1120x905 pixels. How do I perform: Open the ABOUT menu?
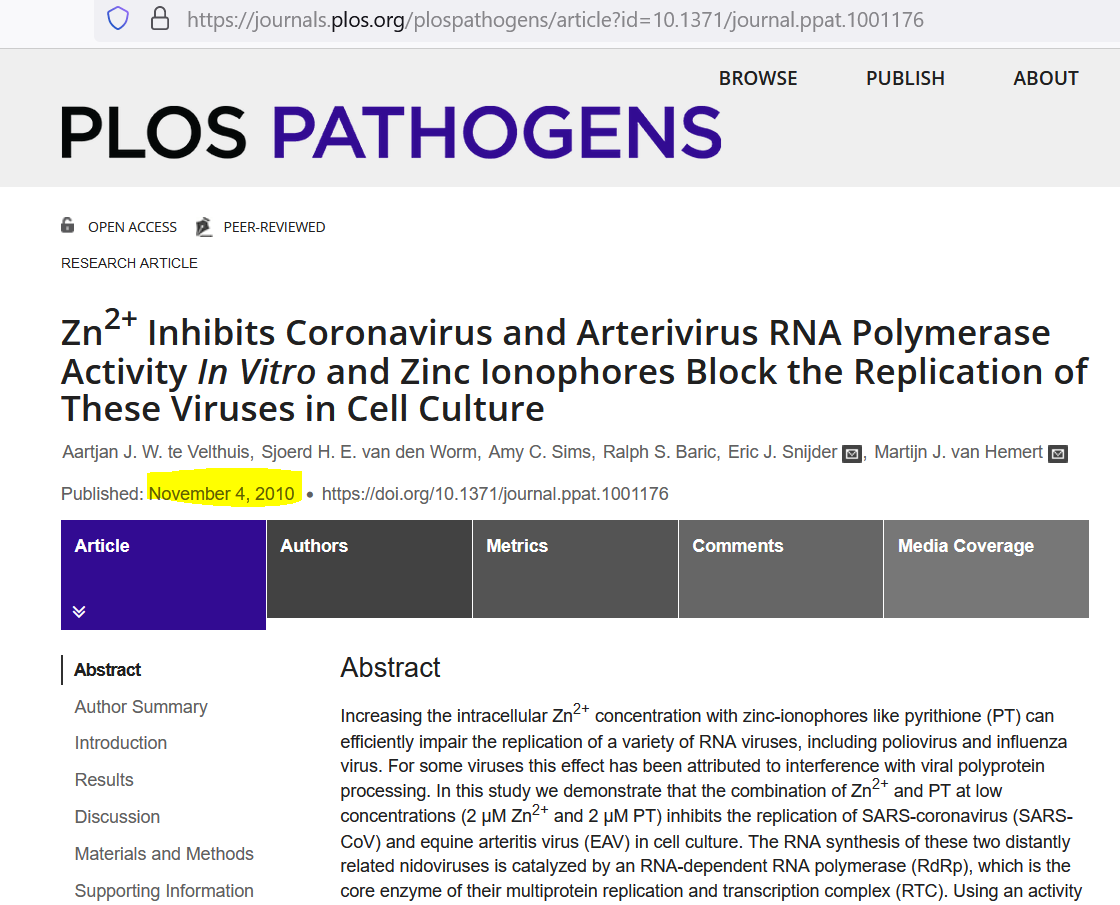point(1045,79)
